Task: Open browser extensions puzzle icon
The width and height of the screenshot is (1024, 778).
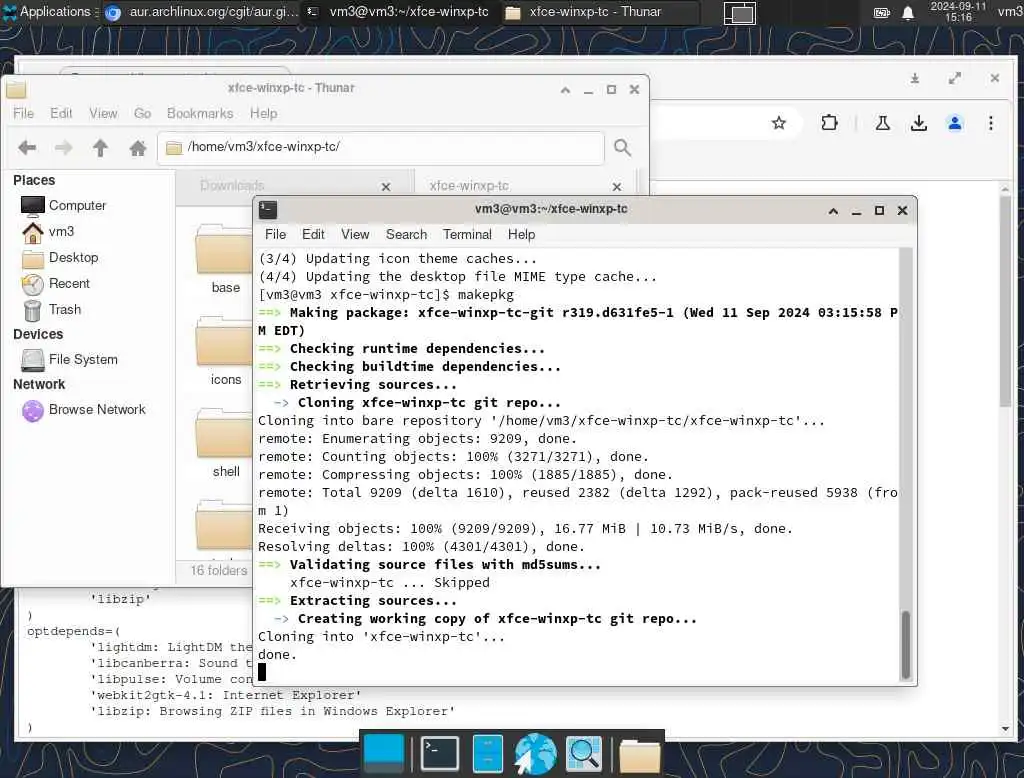Action: (x=829, y=123)
